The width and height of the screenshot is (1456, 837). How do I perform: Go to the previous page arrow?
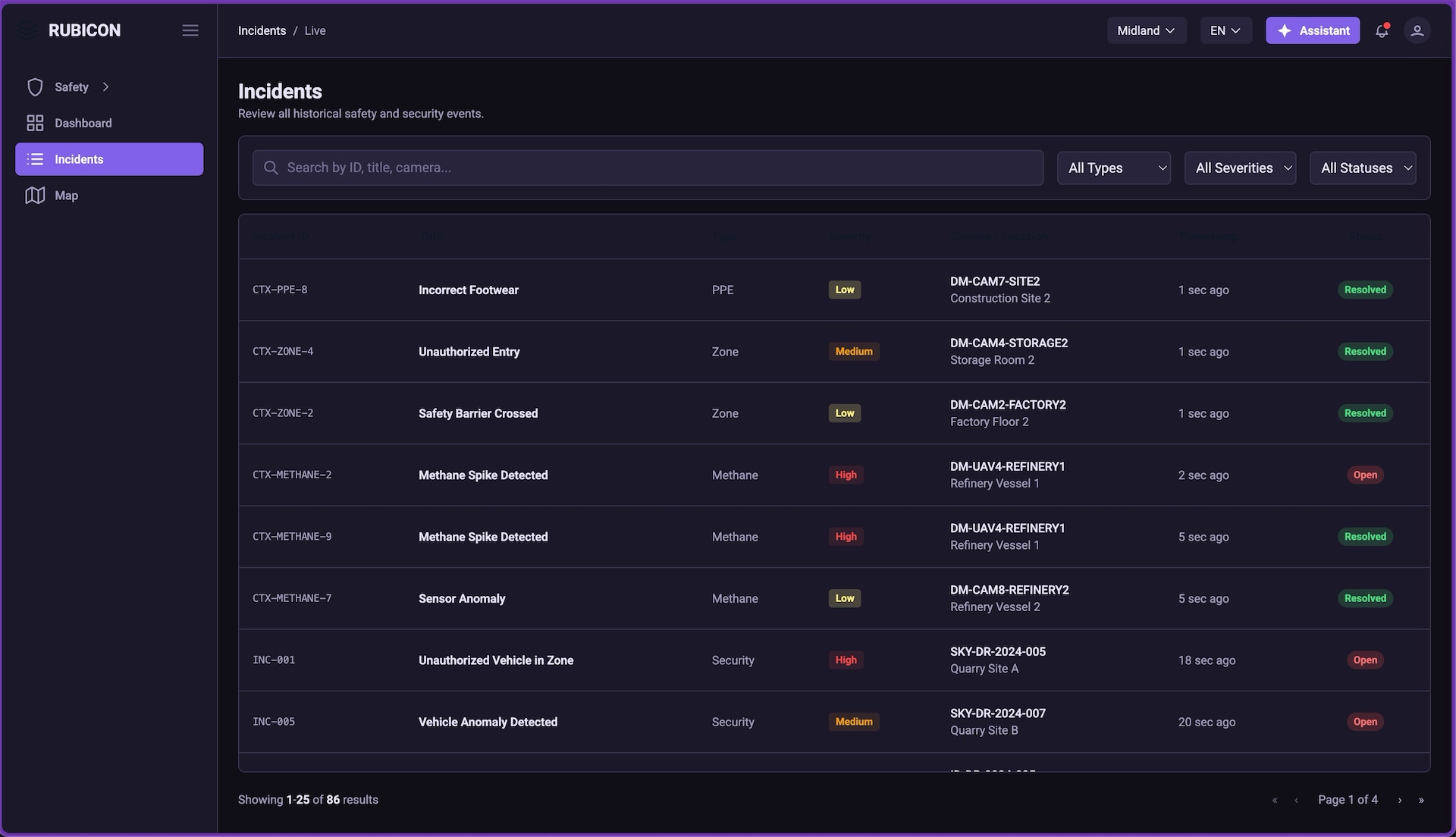1296,800
